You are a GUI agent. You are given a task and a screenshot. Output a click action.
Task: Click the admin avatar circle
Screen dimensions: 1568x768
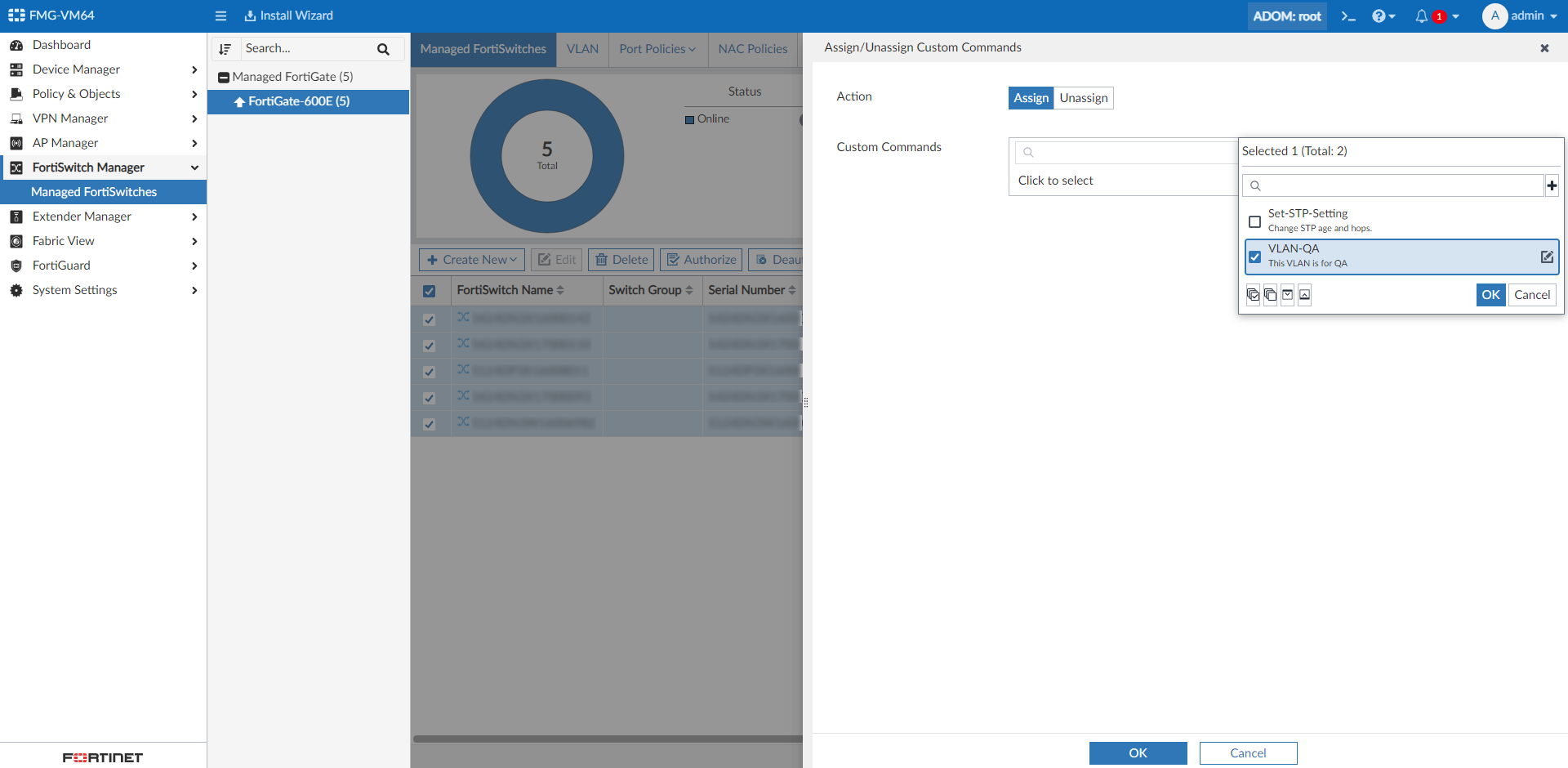point(1494,16)
